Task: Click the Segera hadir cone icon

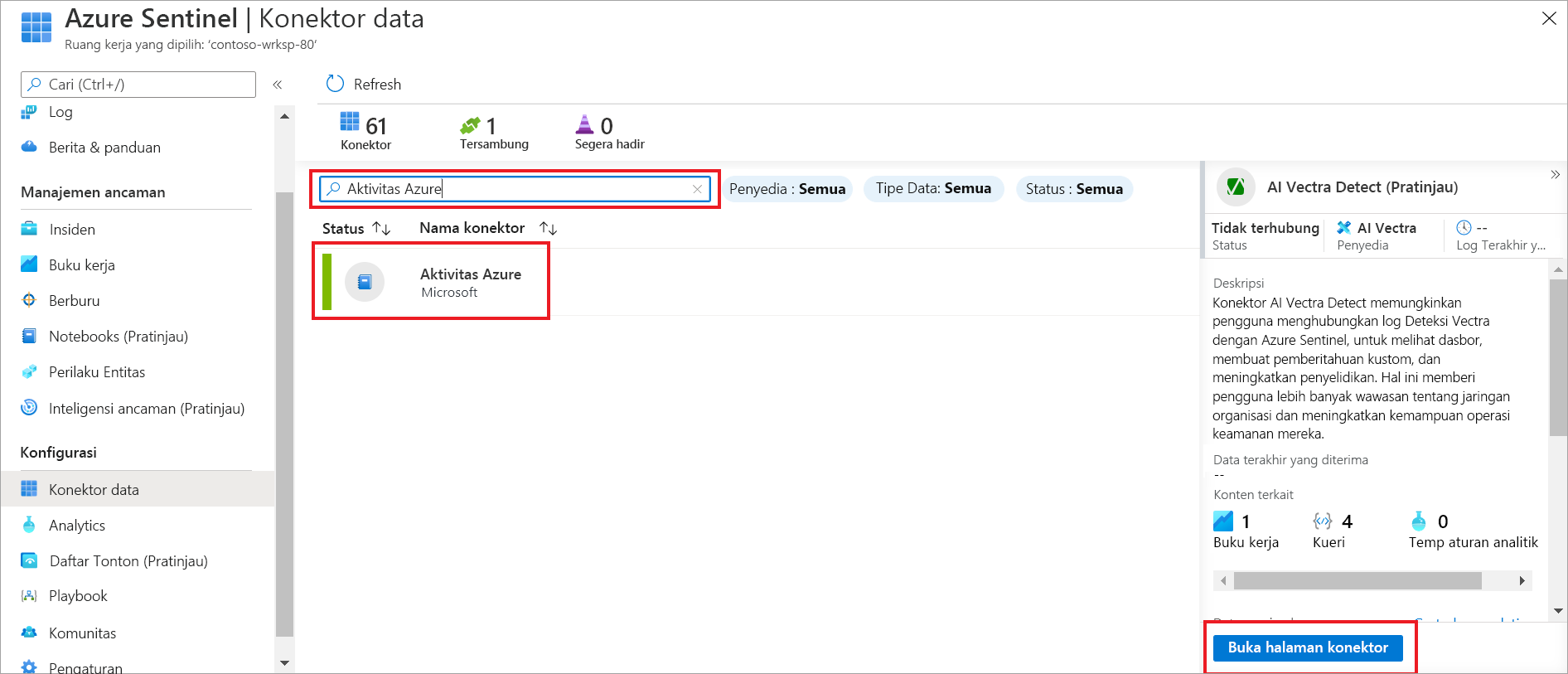Action: point(585,124)
